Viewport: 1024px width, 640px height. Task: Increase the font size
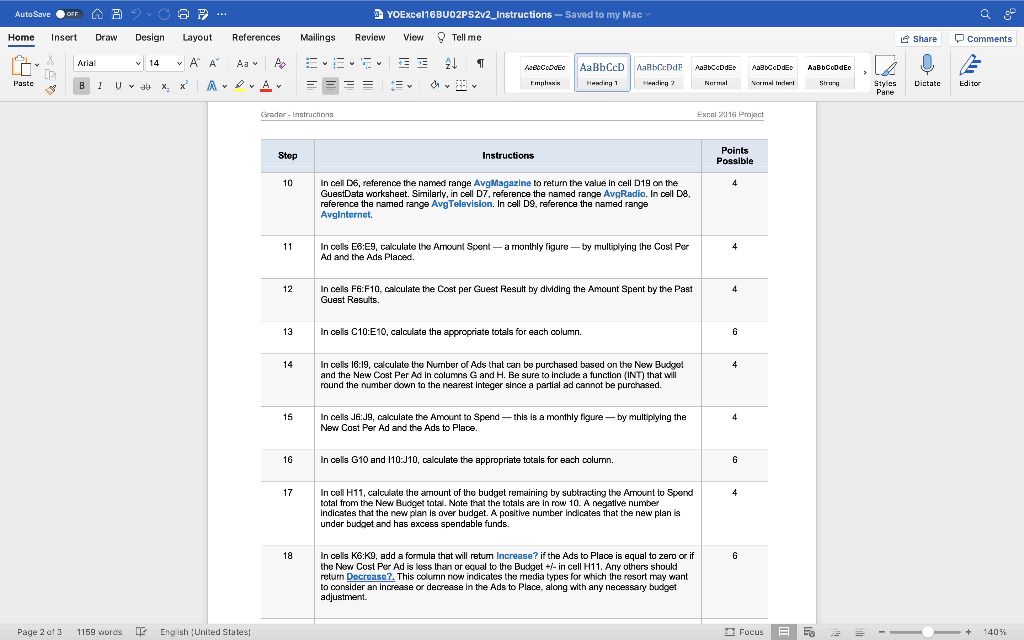point(195,63)
